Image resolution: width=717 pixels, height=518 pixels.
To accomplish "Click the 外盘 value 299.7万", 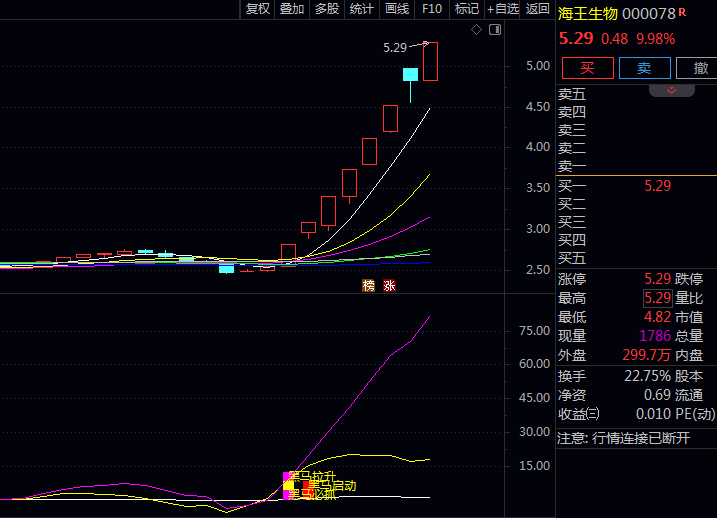I will point(647,355).
